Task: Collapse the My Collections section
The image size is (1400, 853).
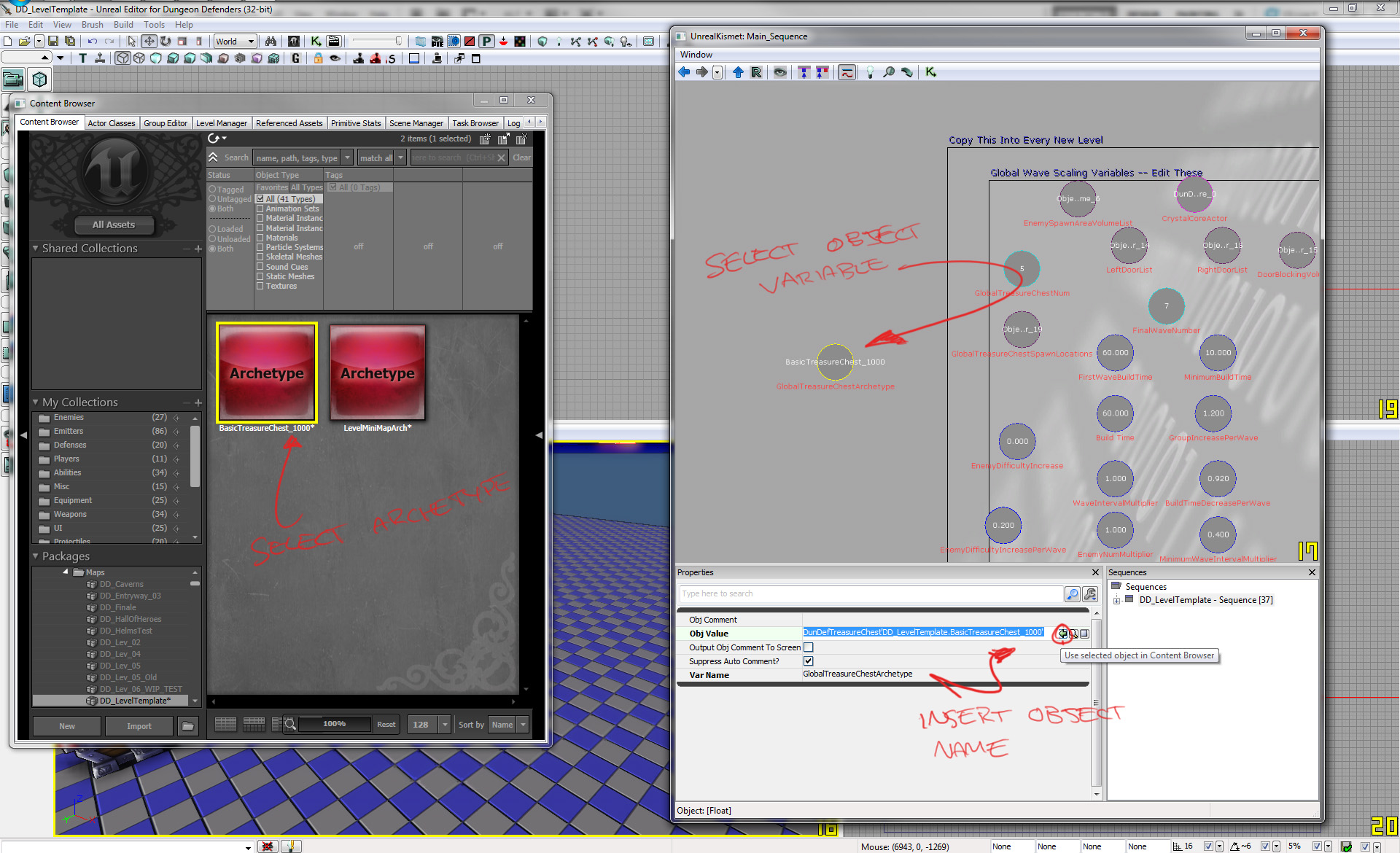Action: pyautogui.click(x=35, y=402)
